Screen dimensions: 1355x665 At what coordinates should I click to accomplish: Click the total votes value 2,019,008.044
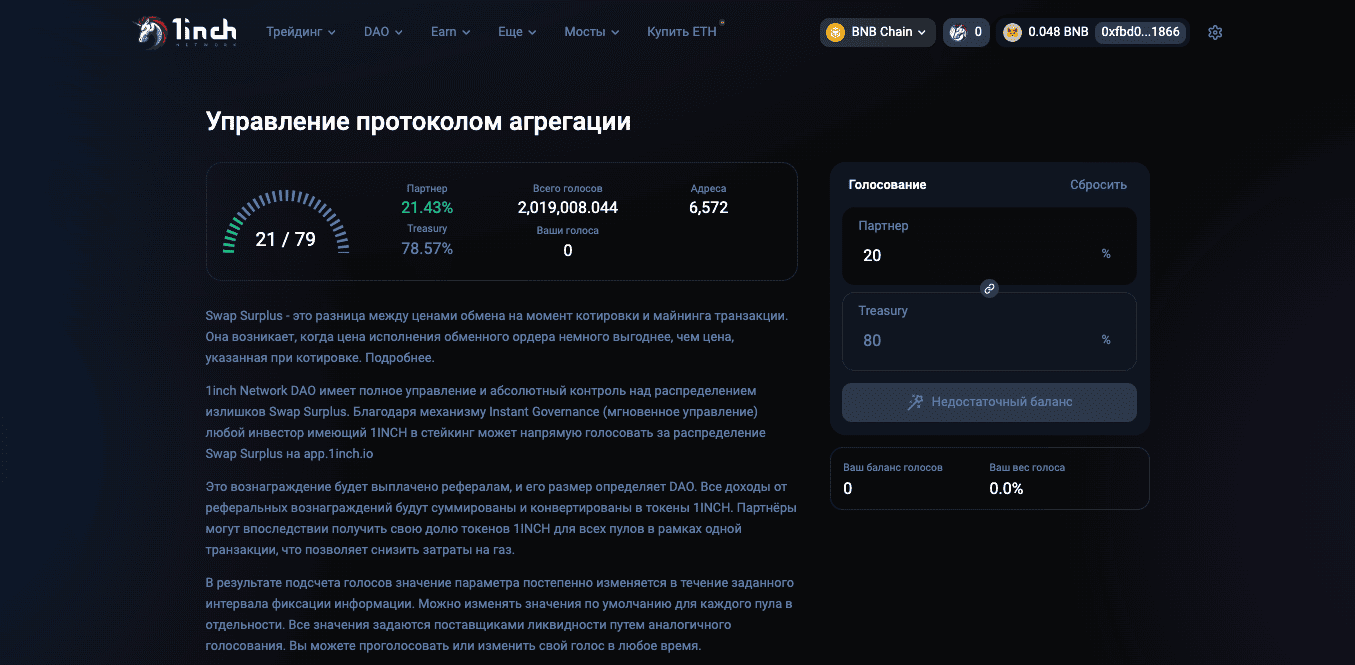567,208
